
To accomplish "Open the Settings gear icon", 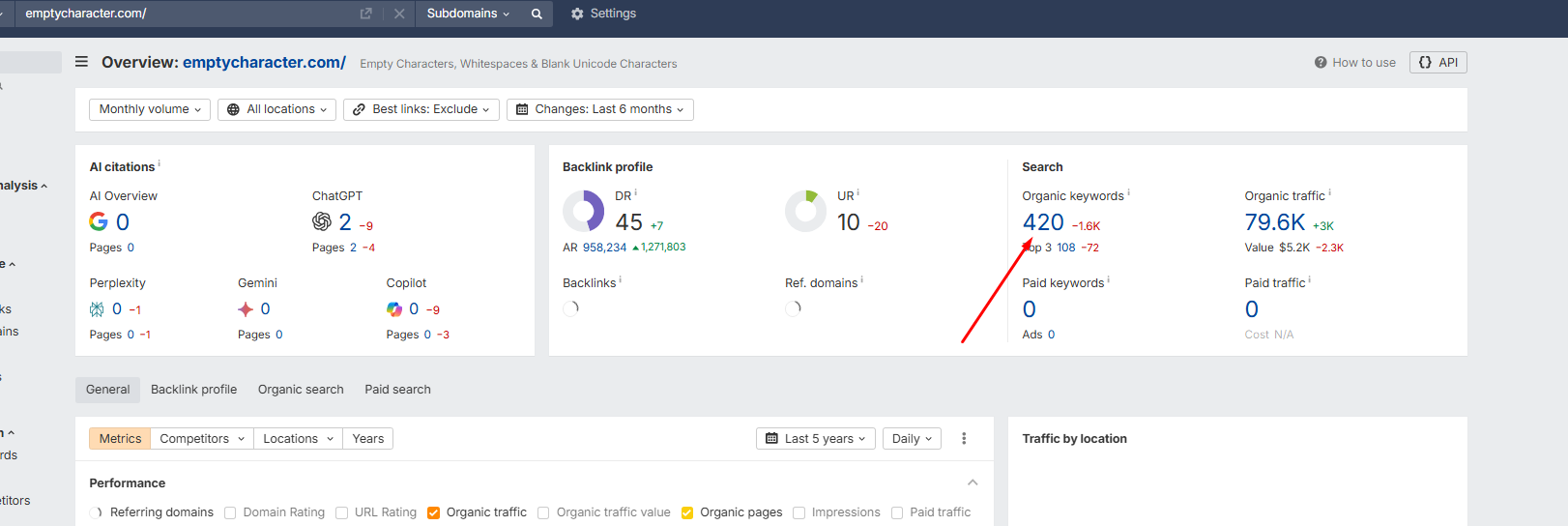I will [x=577, y=14].
